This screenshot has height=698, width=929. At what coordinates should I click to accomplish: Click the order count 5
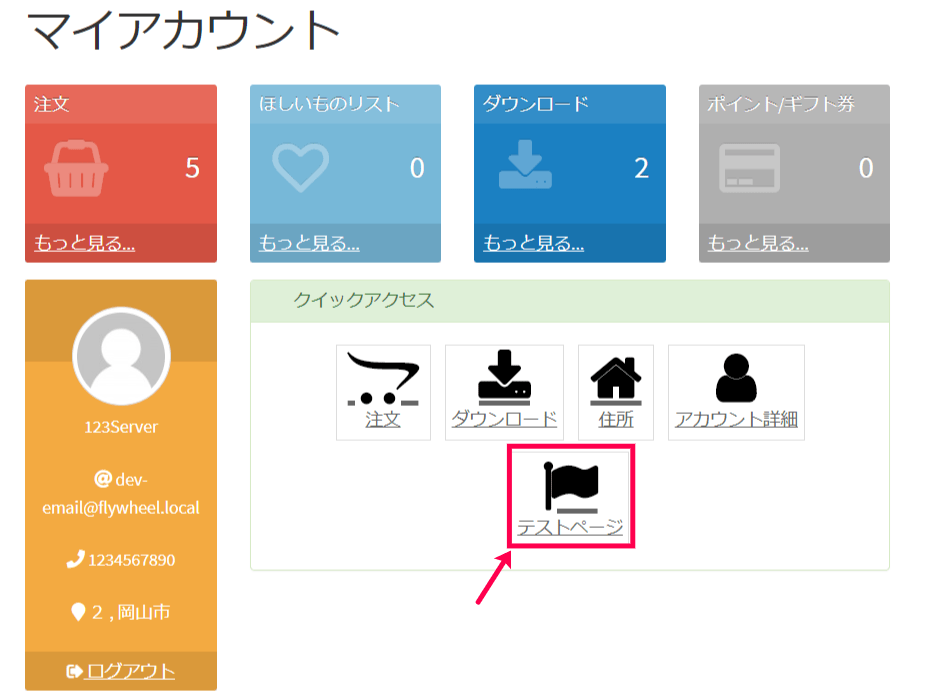(x=193, y=168)
